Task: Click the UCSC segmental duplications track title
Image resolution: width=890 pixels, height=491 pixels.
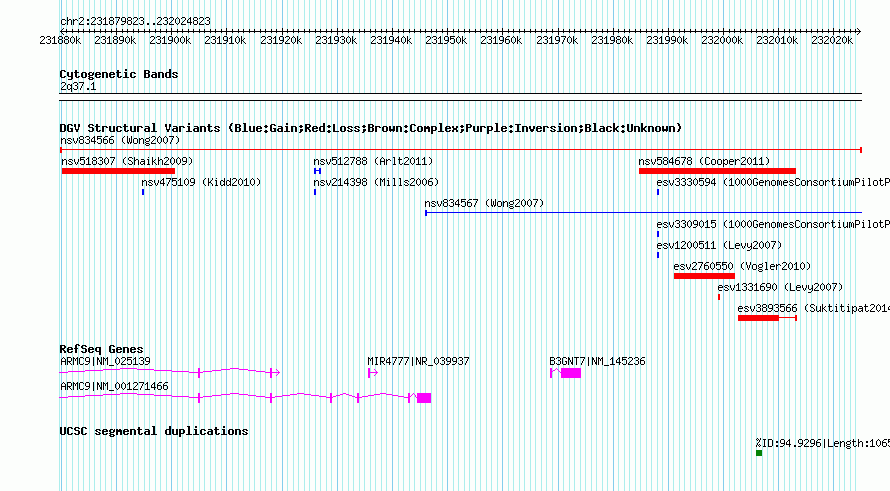Action: (x=154, y=431)
